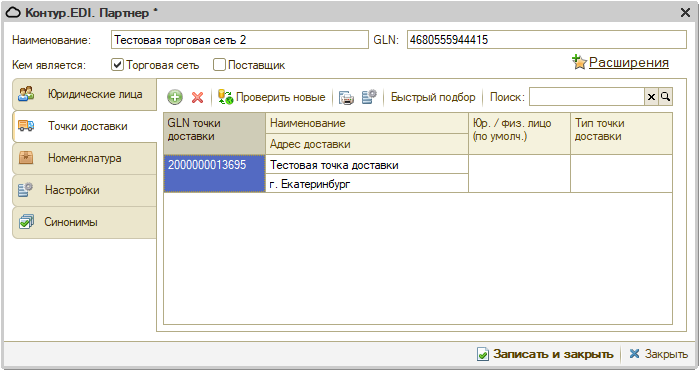Viewport: 699px width, 370px height.
Task: Click the Проверить новые toolbar button
Action: click(x=271, y=97)
